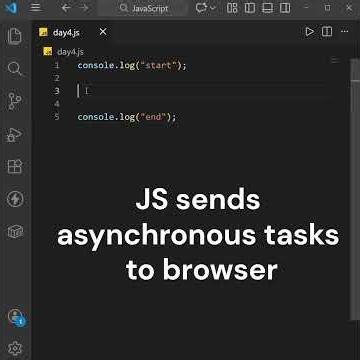Click the console.log("start") line of code

coord(132,65)
